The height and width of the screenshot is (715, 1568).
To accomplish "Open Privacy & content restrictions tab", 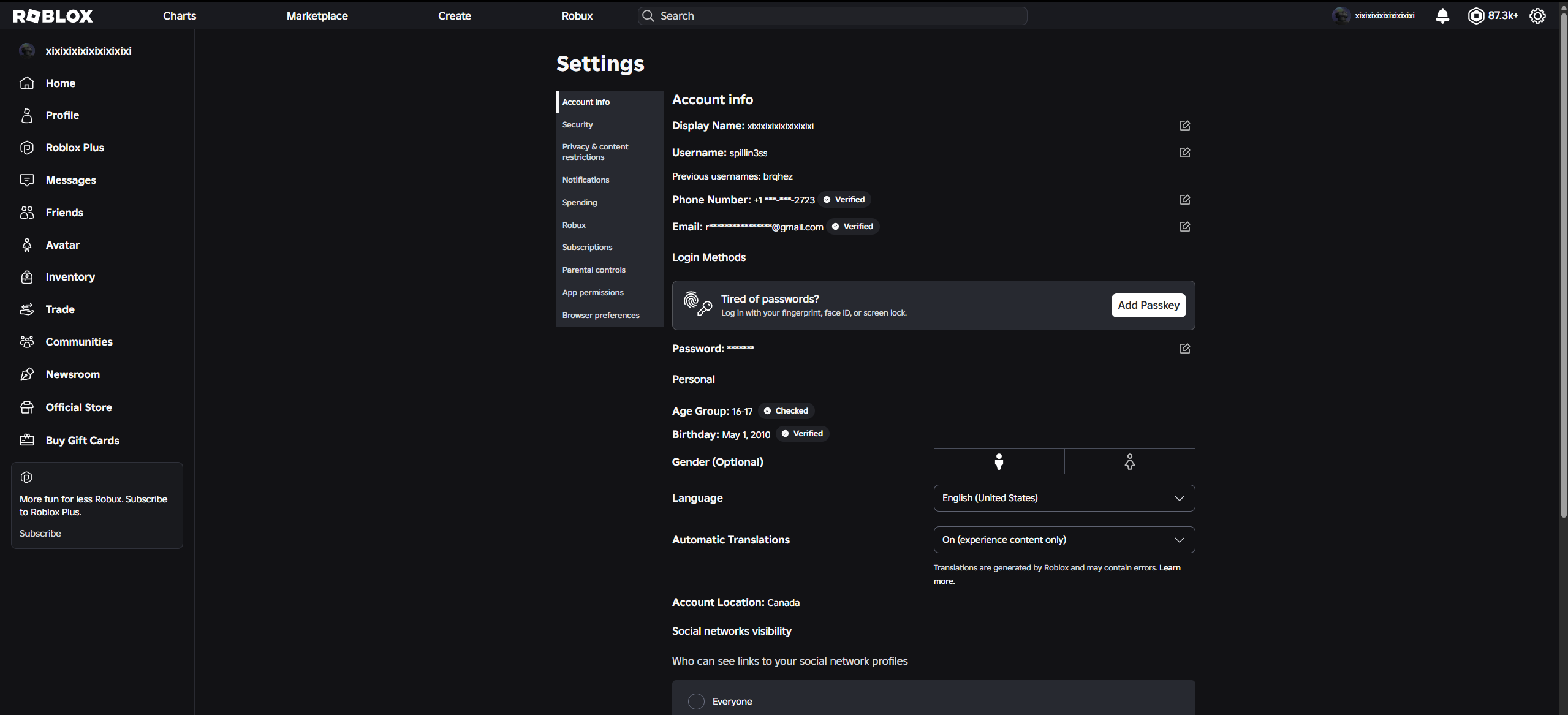I will click(x=610, y=152).
